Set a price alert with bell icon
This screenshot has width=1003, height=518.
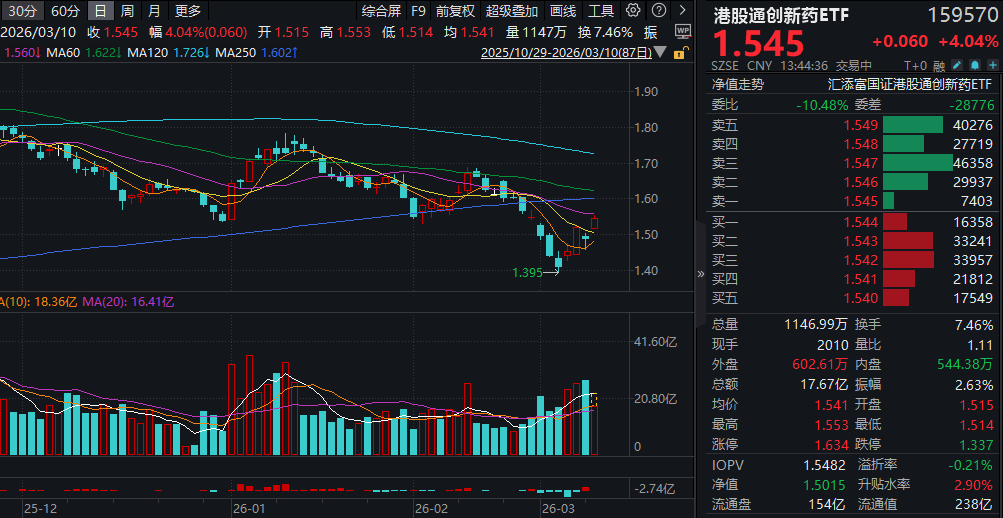[x=974, y=66]
